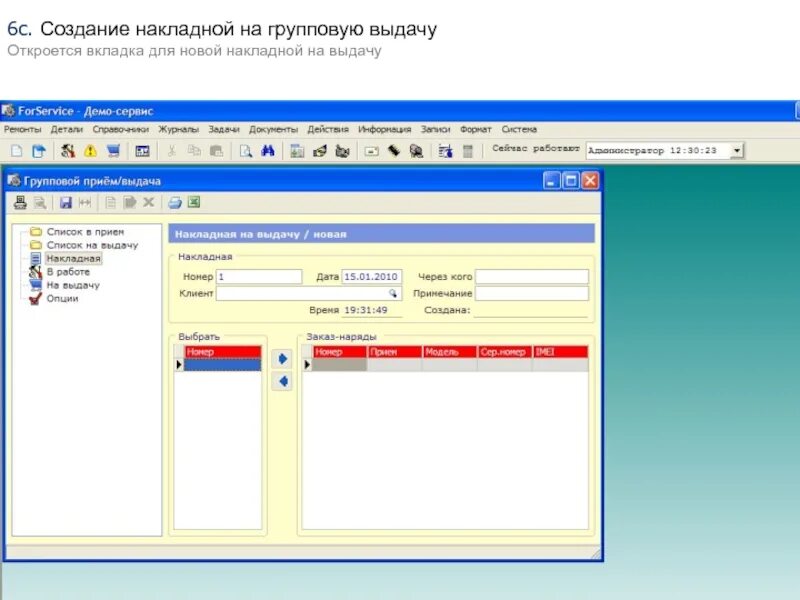Click the stamp icon before the list-settings icon
800x600 pixels.
point(416,151)
